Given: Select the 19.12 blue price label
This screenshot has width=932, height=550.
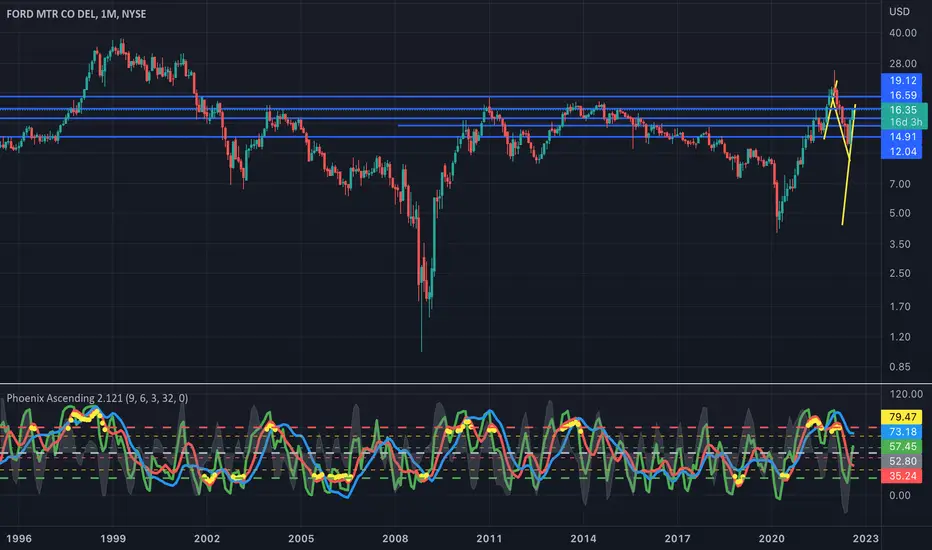Looking at the screenshot, I should 902,80.
